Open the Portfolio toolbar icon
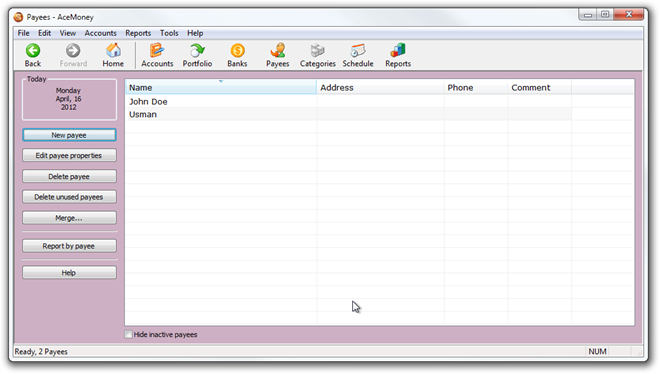Image resolution: width=660 pixels, height=374 pixels. click(197, 51)
